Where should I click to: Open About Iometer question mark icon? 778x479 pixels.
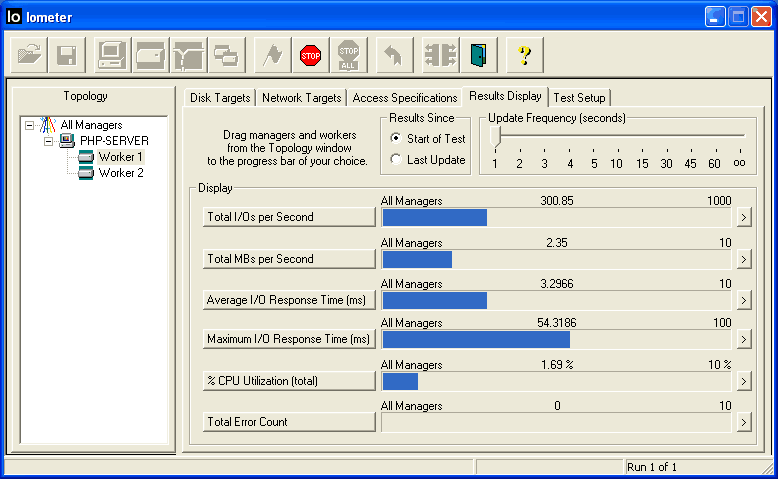524,55
